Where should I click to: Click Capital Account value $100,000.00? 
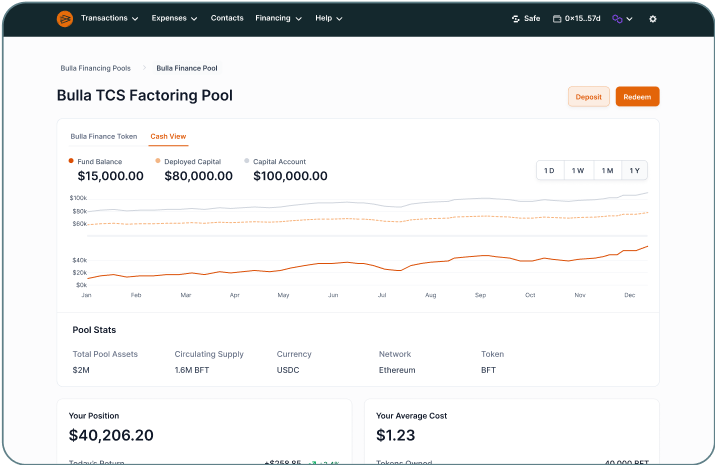coord(290,176)
